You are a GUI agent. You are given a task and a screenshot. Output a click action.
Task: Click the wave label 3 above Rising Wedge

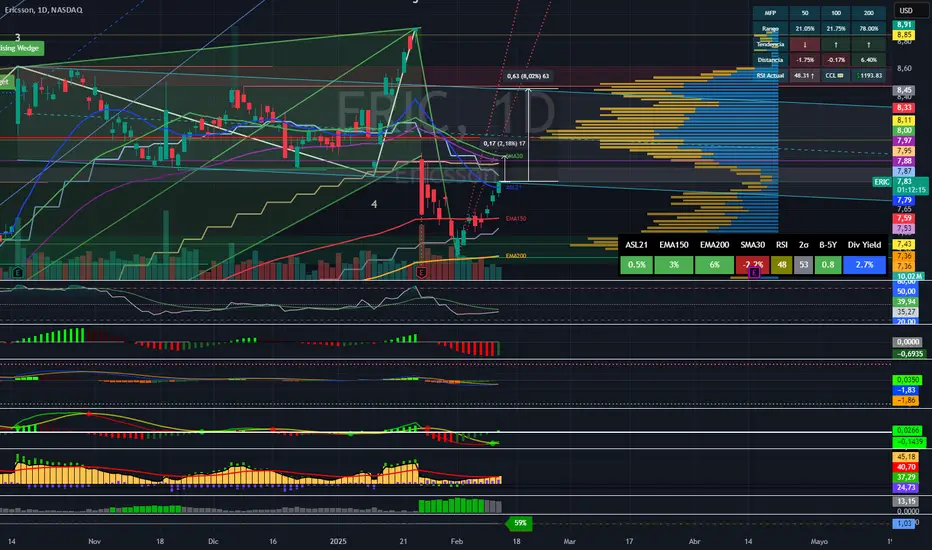[17, 37]
